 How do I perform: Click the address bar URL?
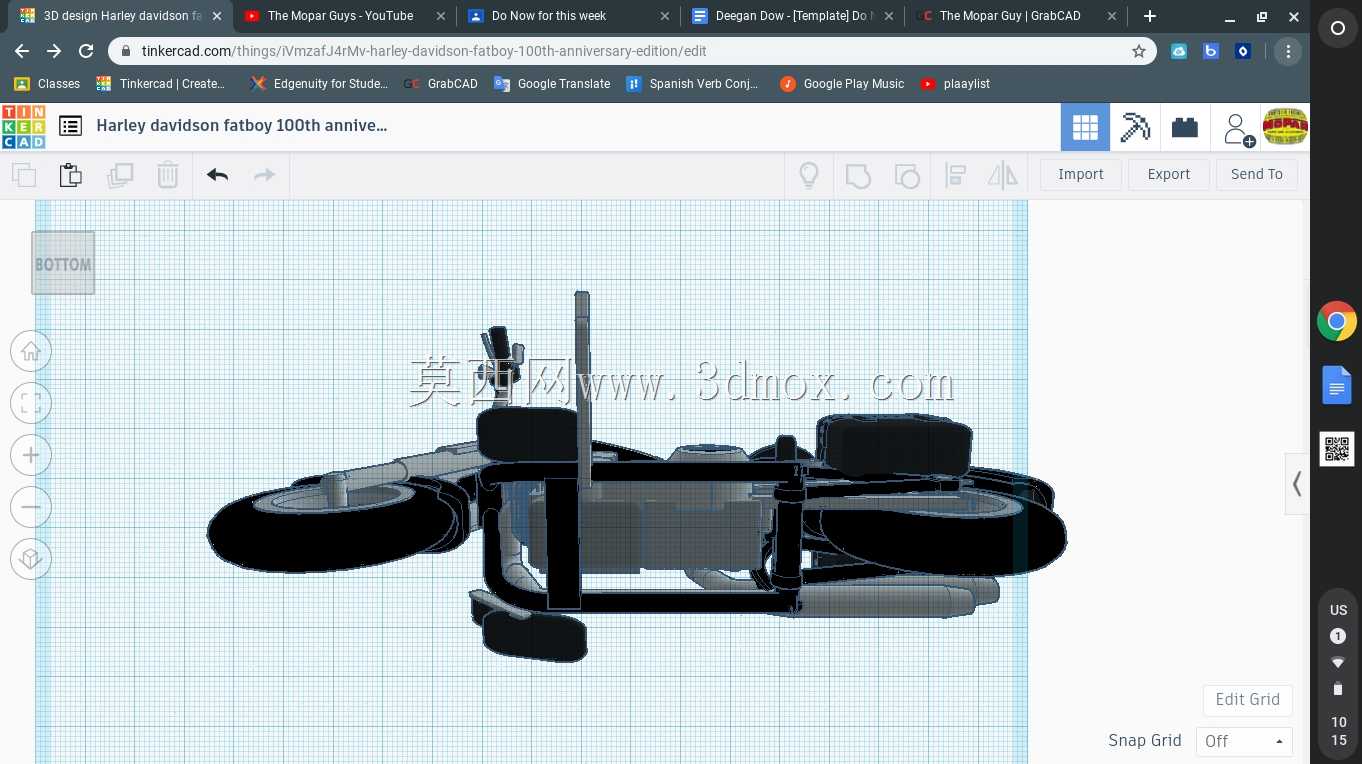pyautogui.click(x=424, y=51)
